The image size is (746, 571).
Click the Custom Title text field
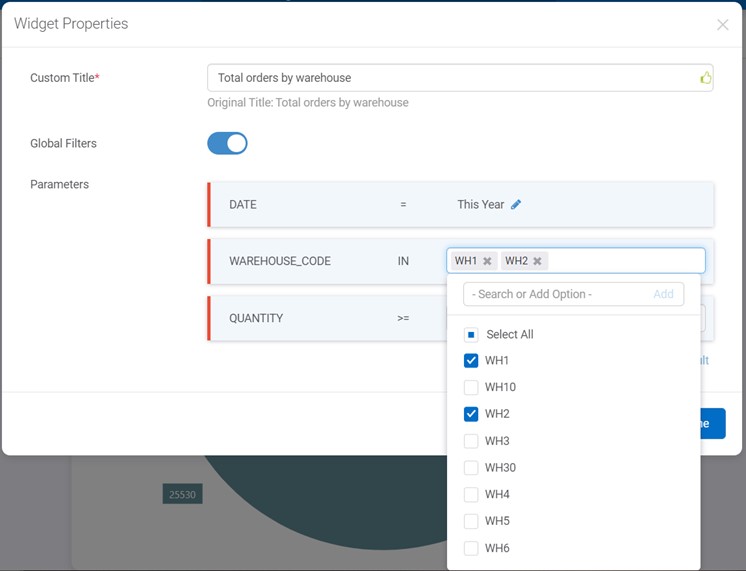click(450, 78)
